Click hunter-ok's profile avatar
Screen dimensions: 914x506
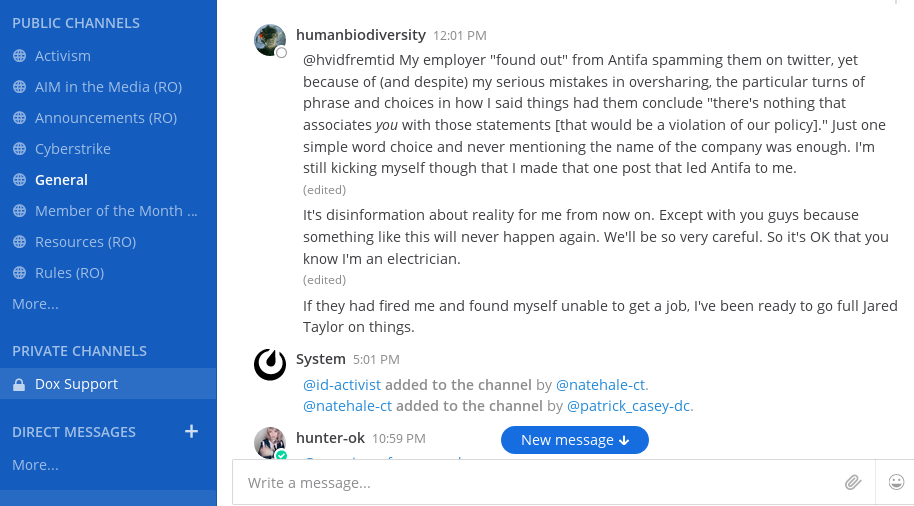point(270,442)
